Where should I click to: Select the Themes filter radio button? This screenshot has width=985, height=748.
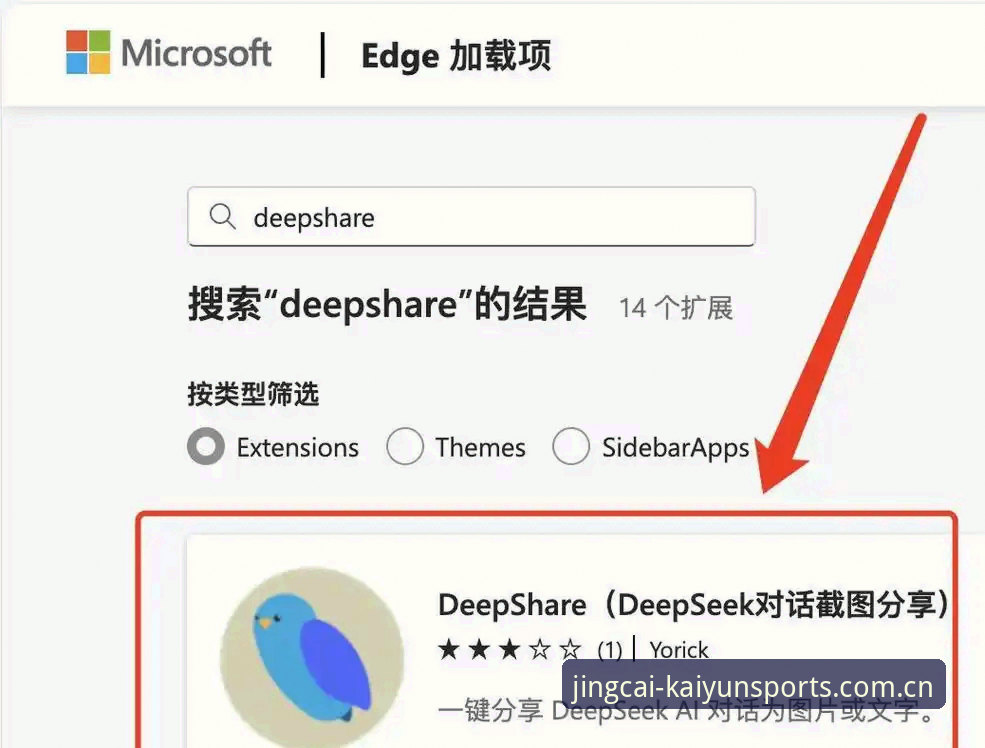point(405,447)
